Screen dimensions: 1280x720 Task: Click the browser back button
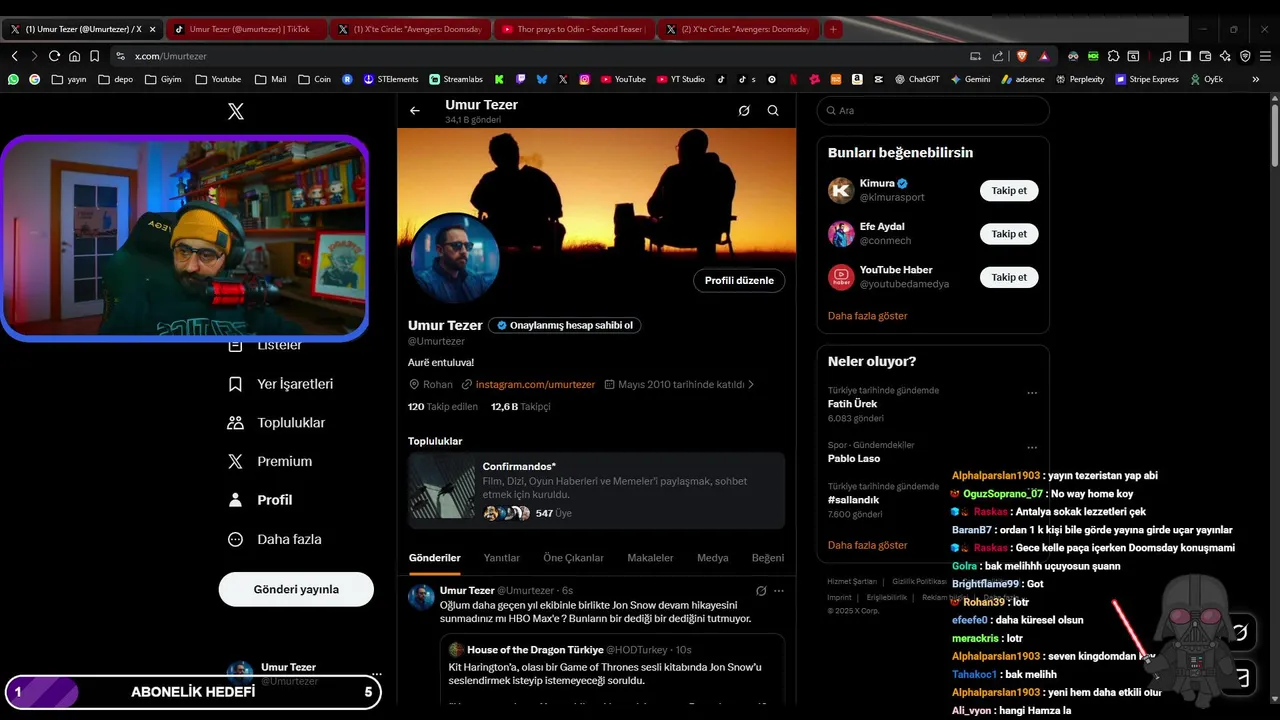click(x=14, y=56)
